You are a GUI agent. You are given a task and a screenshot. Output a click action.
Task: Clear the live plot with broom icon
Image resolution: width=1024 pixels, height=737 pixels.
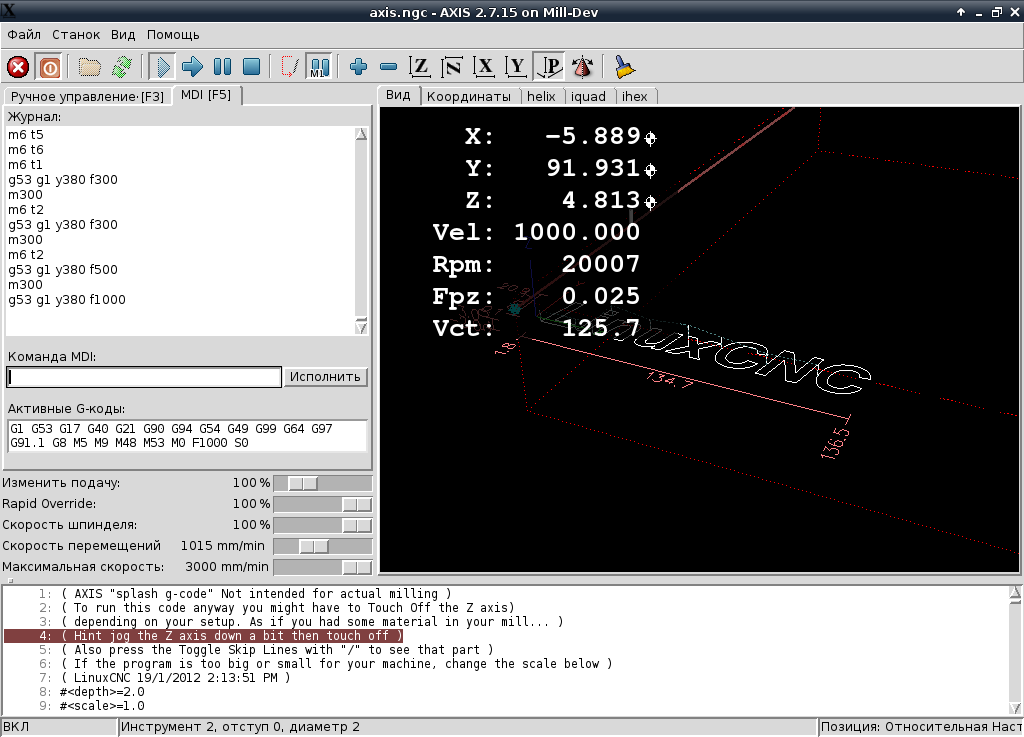pyautogui.click(x=625, y=67)
